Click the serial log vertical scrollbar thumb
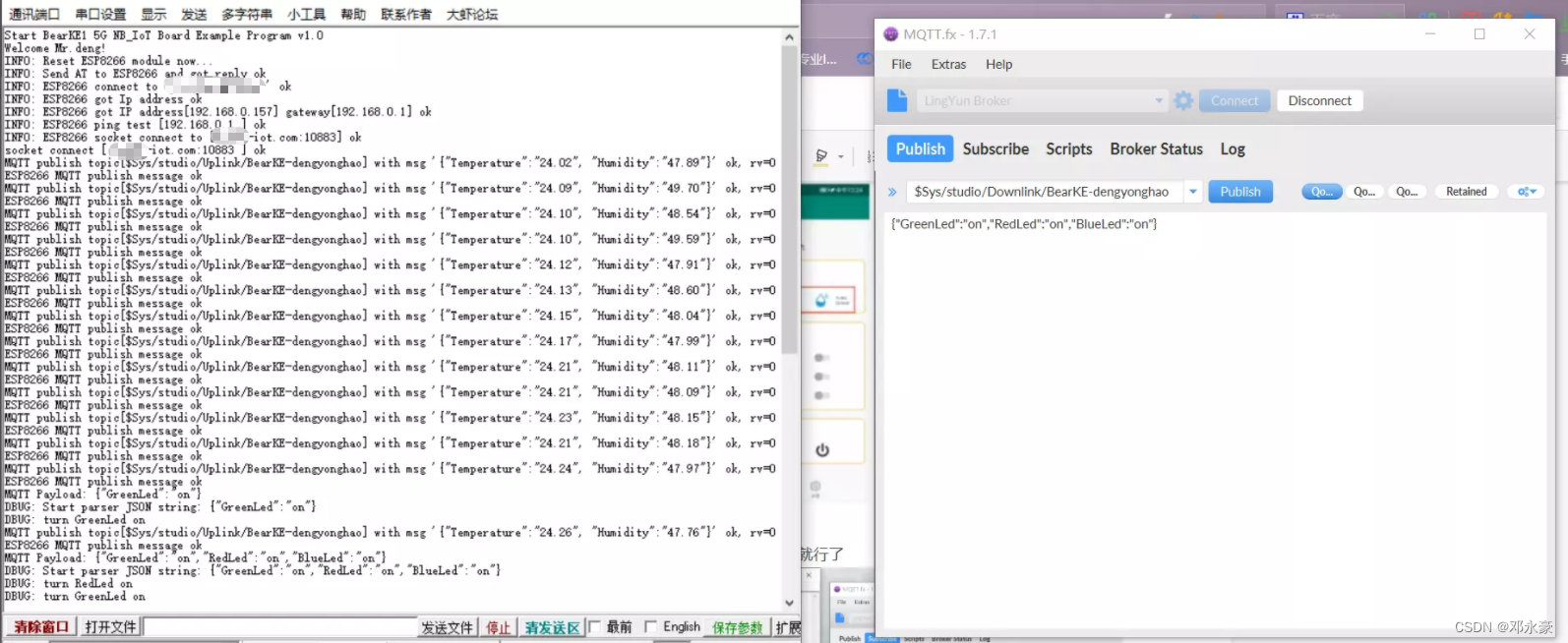 pyautogui.click(x=789, y=200)
